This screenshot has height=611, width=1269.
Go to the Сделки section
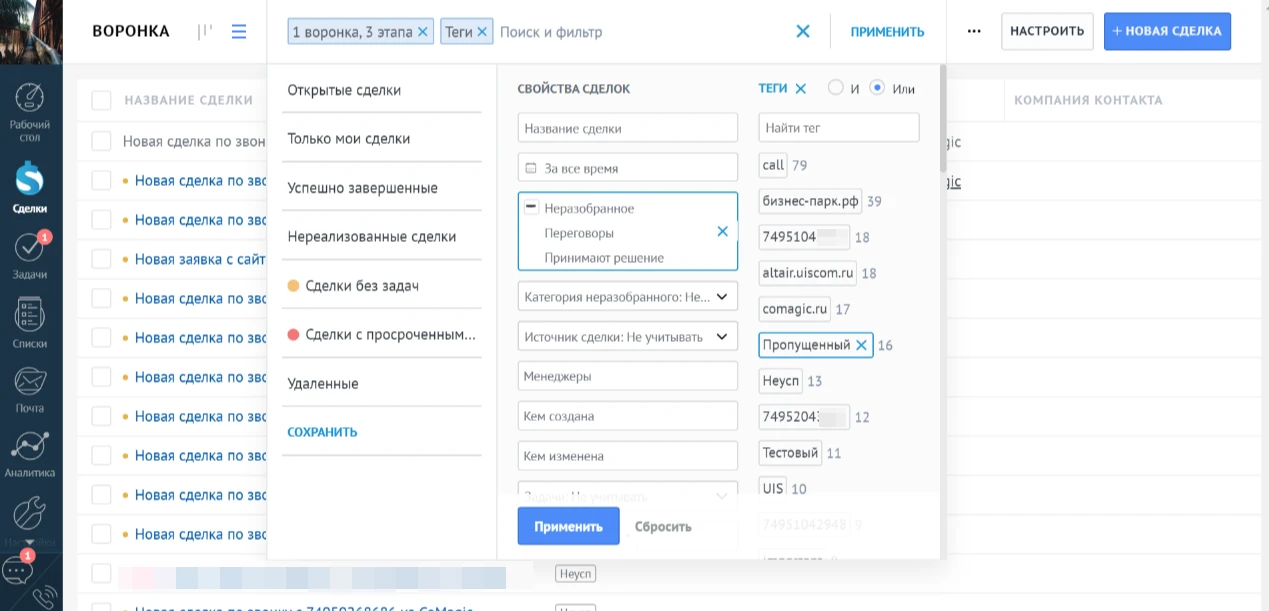[30, 188]
